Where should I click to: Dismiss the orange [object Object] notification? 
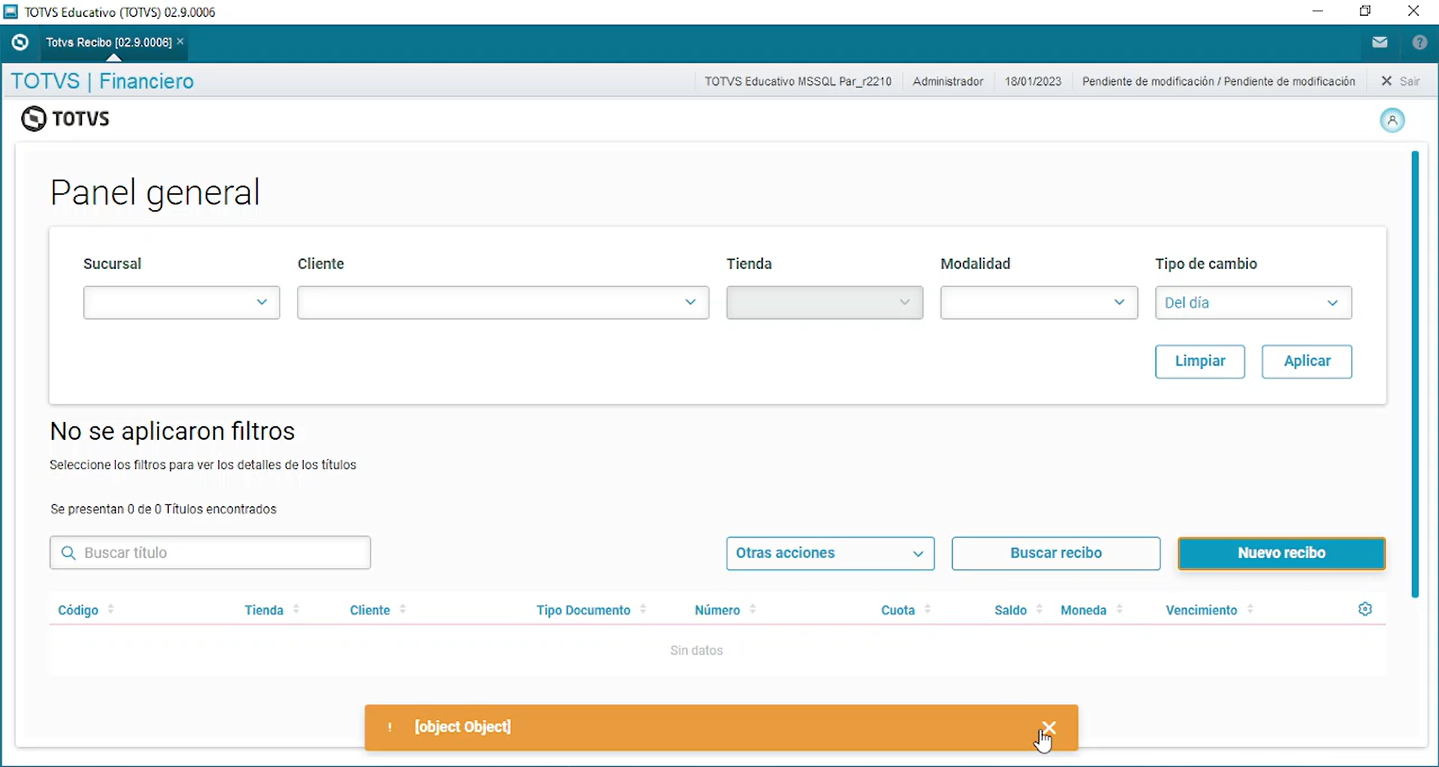click(1048, 728)
